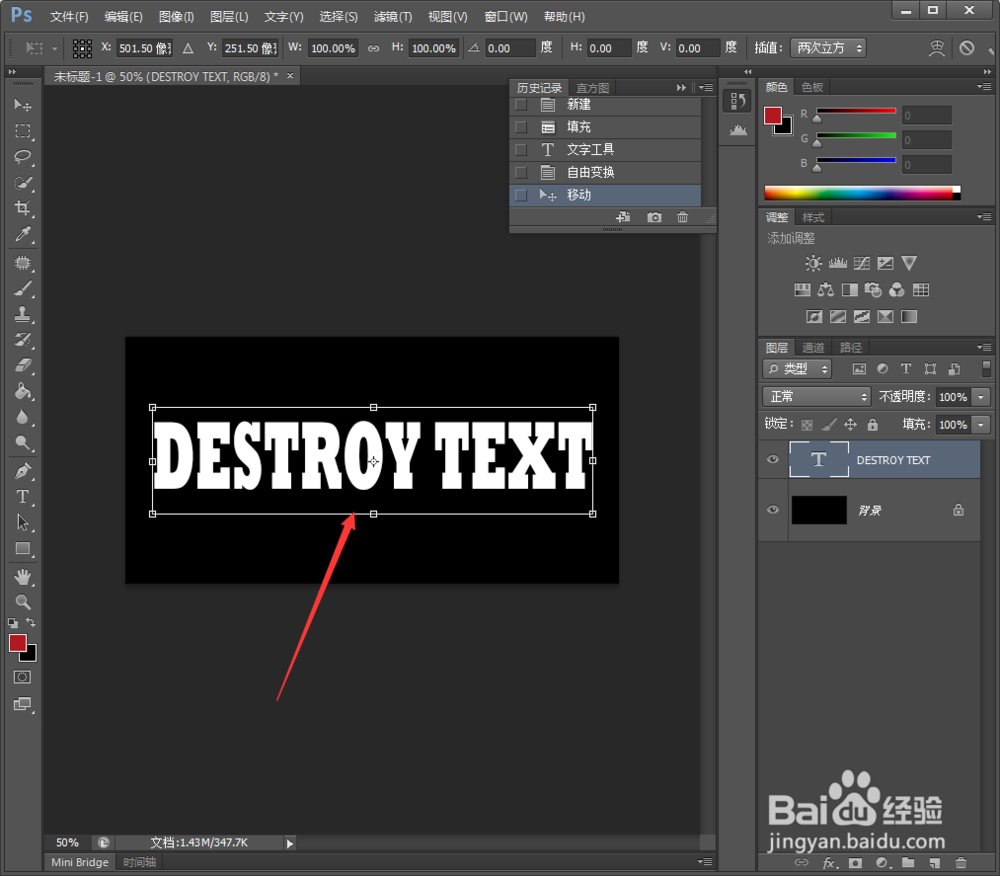Image resolution: width=1000 pixels, height=876 pixels.
Task: Add Brightness/Contrast adjustment icon
Action: pos(813,263)
